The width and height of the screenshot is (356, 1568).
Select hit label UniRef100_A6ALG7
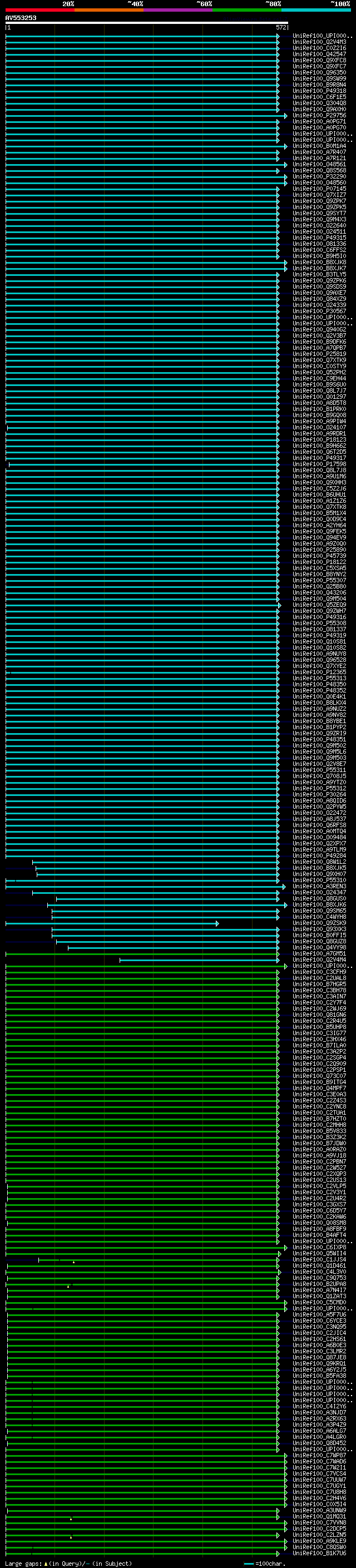click(319, 1431)
